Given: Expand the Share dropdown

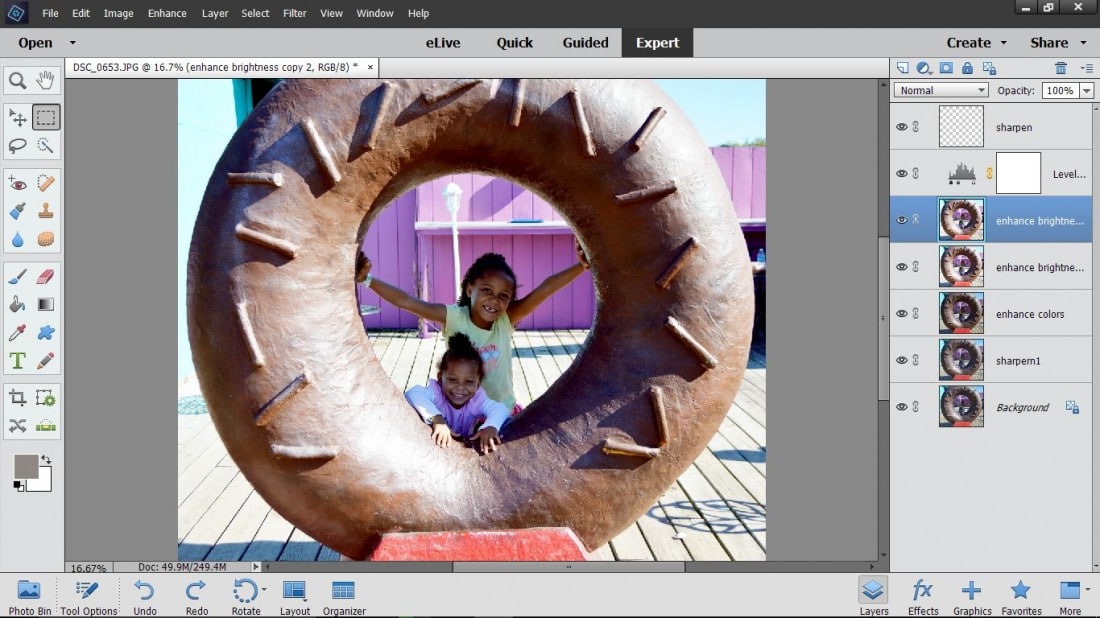Looking at the screenshot, I should click(1083, 43).
